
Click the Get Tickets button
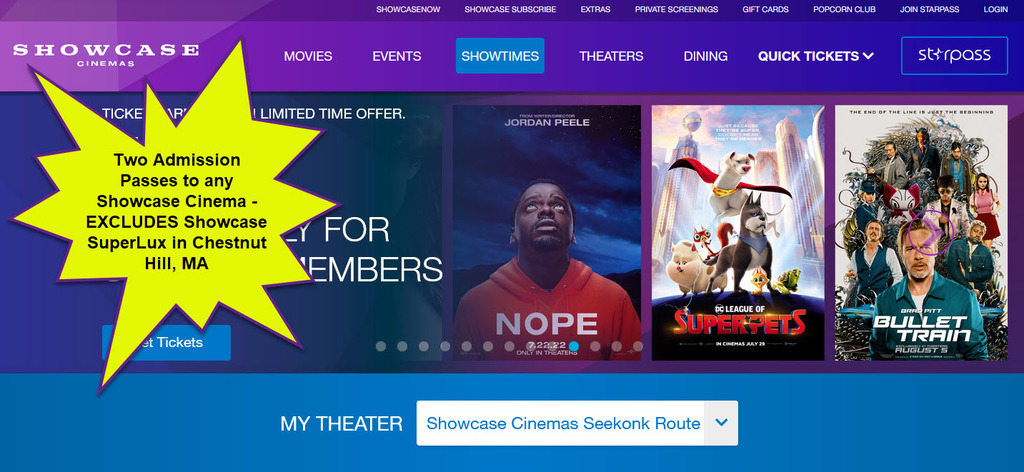(x=167, y=343)
